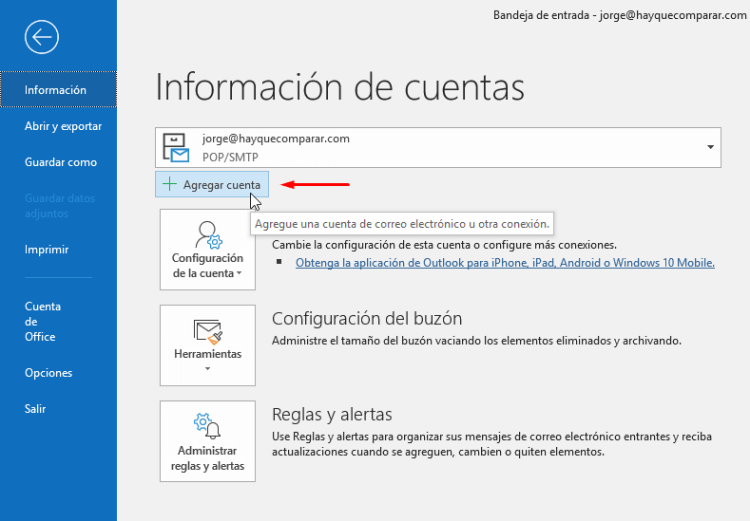
Task: Click the POP/SMTP account type label
Action: coord(230,157)
